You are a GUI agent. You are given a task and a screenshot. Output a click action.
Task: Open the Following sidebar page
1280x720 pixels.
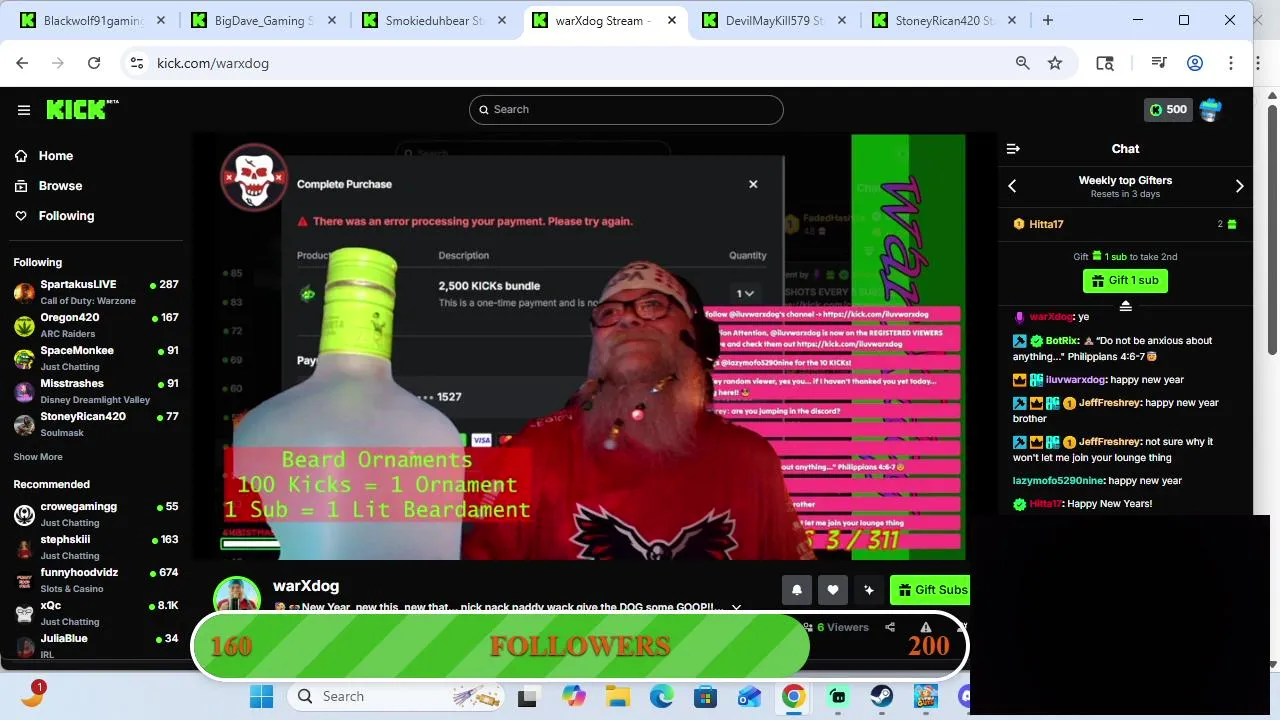(54, 216)
